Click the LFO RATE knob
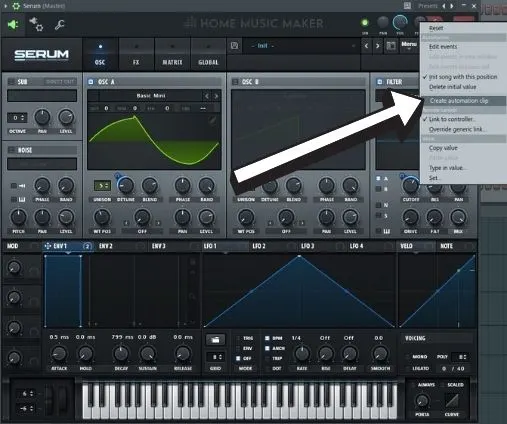 [x=302, y=353]
